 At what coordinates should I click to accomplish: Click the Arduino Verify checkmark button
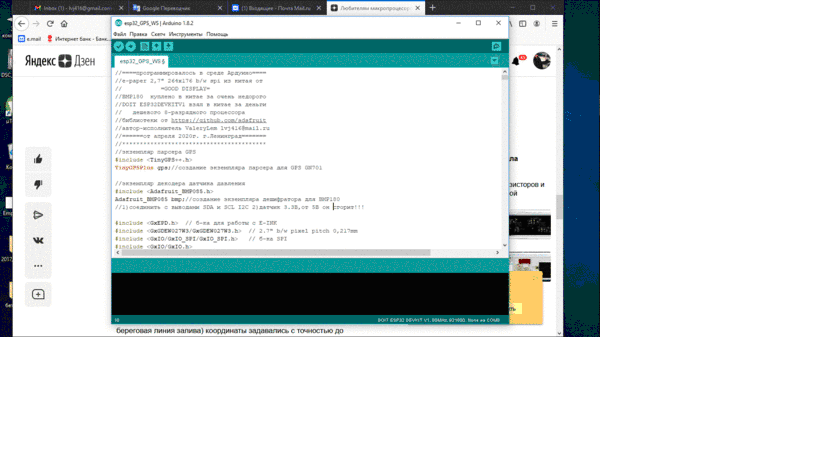pos(119,46)
